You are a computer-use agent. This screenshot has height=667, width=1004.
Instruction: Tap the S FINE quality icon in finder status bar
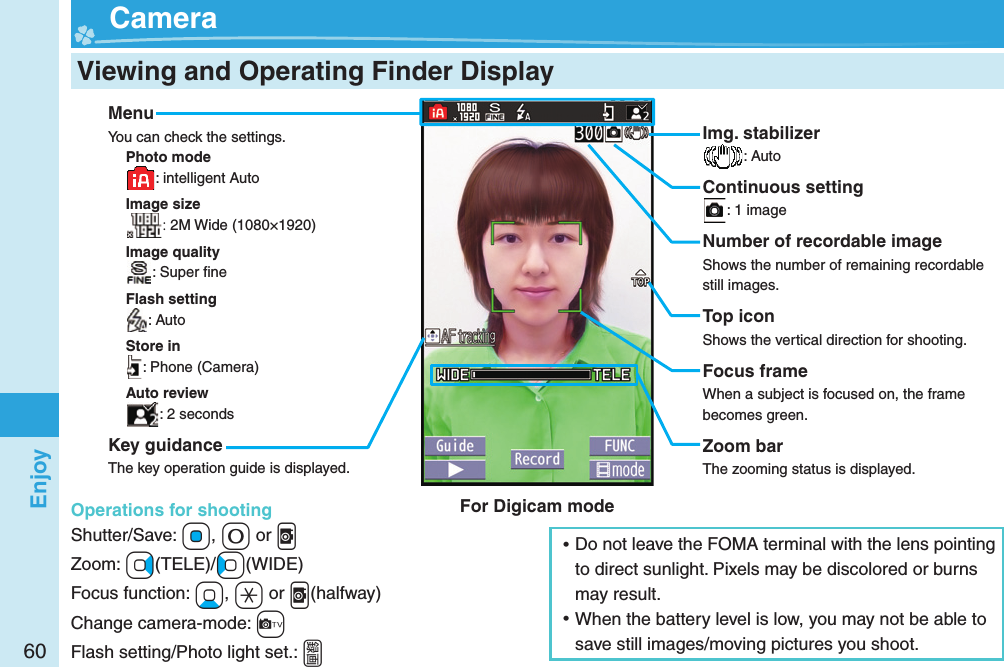tap(495, 112)
